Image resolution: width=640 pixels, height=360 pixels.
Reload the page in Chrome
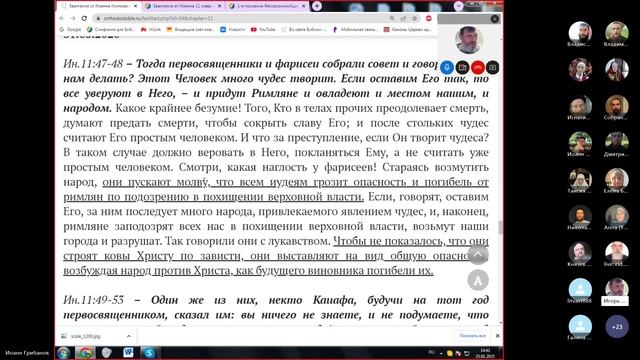click(84, 18)
